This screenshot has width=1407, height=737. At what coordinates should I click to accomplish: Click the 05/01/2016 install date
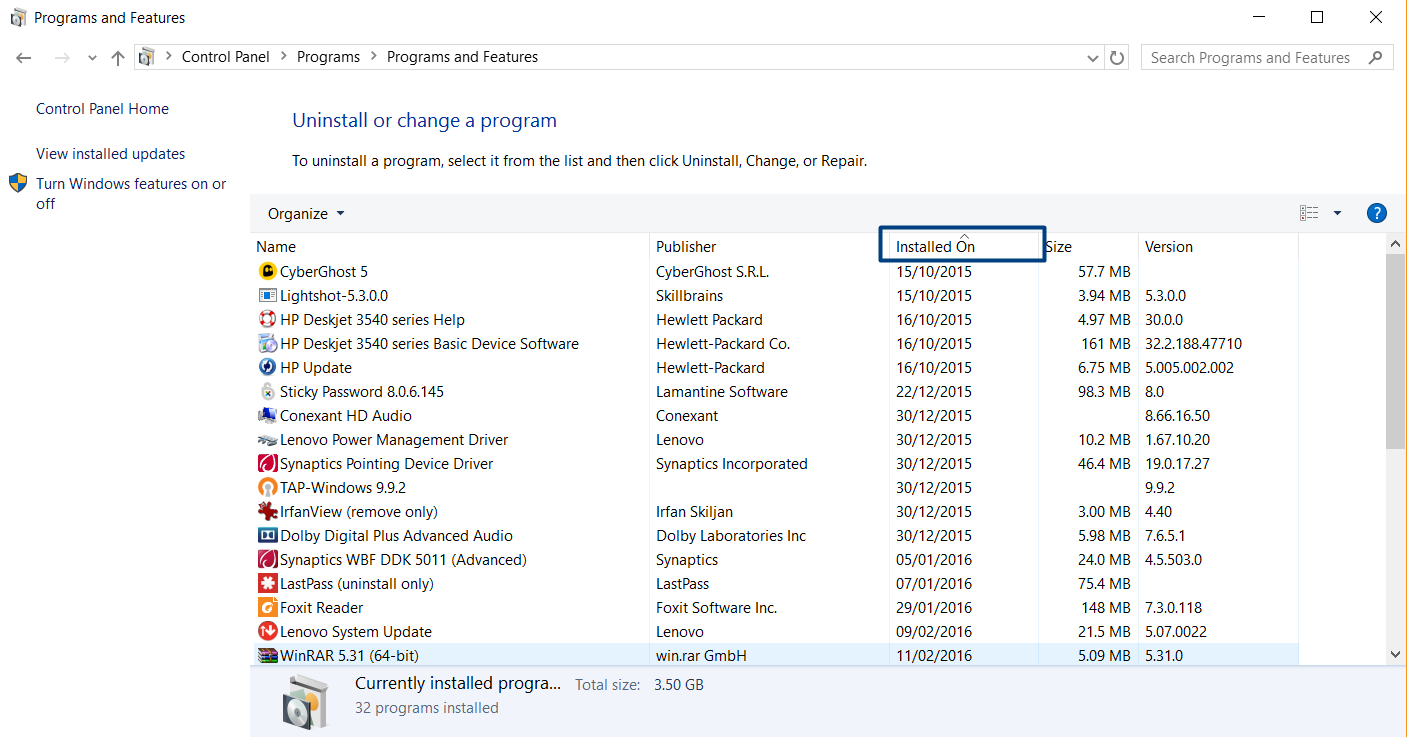click(934, 560)
